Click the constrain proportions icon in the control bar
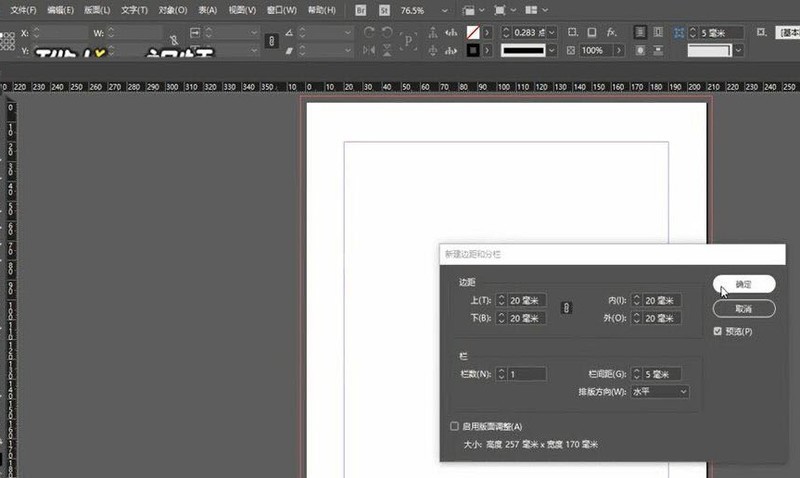Image resolution: width=800 pixels, height=478 pixels. click(x=272, y=41)
